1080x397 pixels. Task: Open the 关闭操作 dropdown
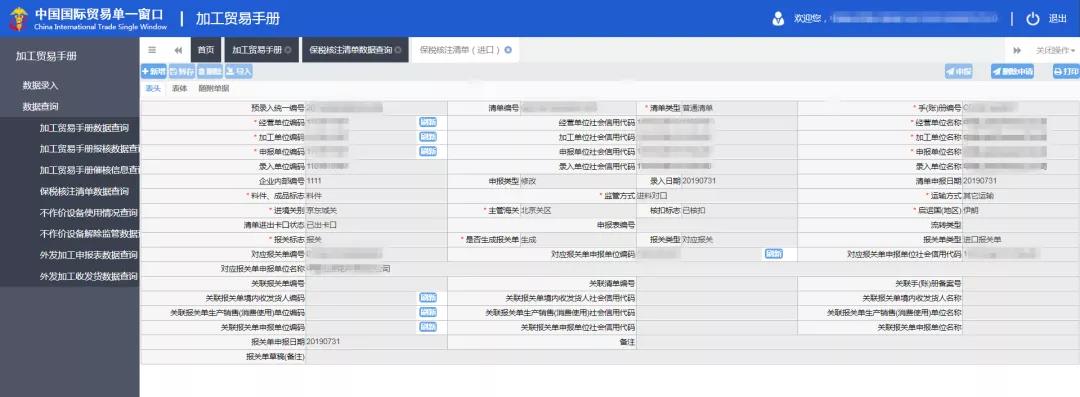pyautogui.click(x=1055, y=50)
